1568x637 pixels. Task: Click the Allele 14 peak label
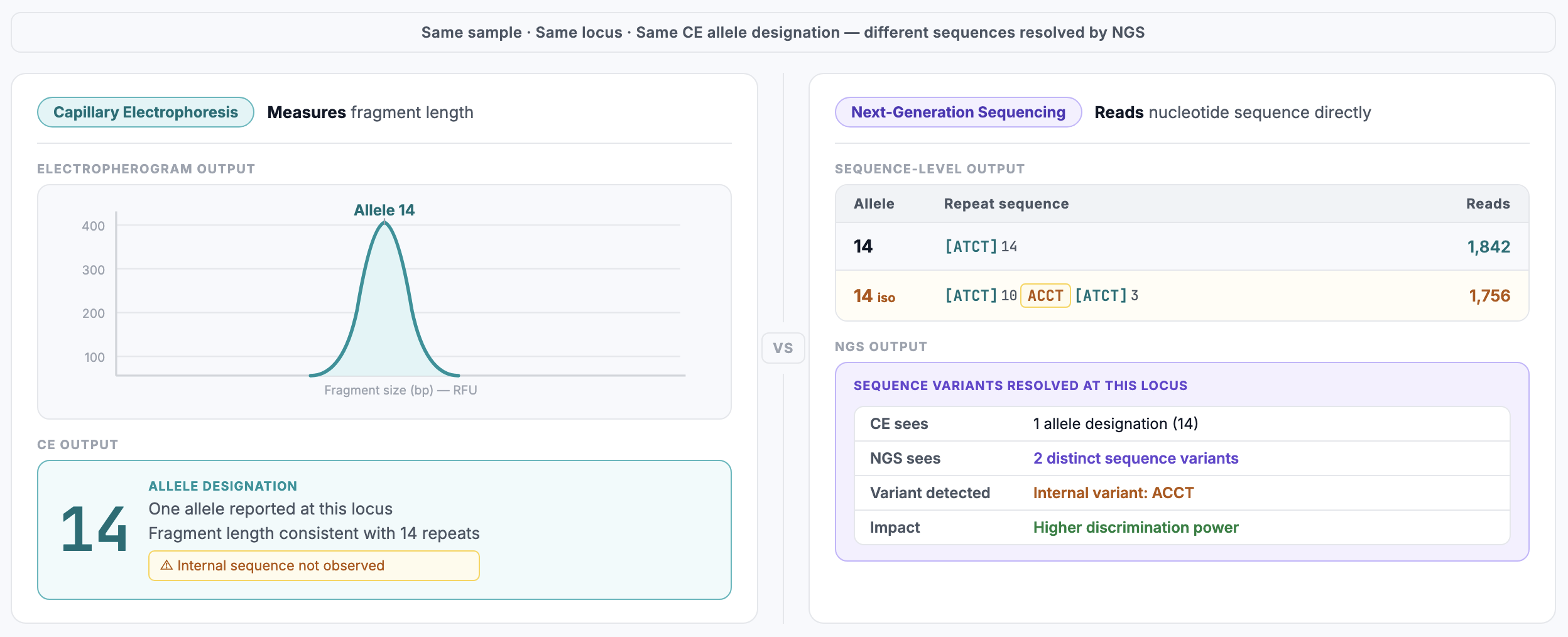point(384,210)
